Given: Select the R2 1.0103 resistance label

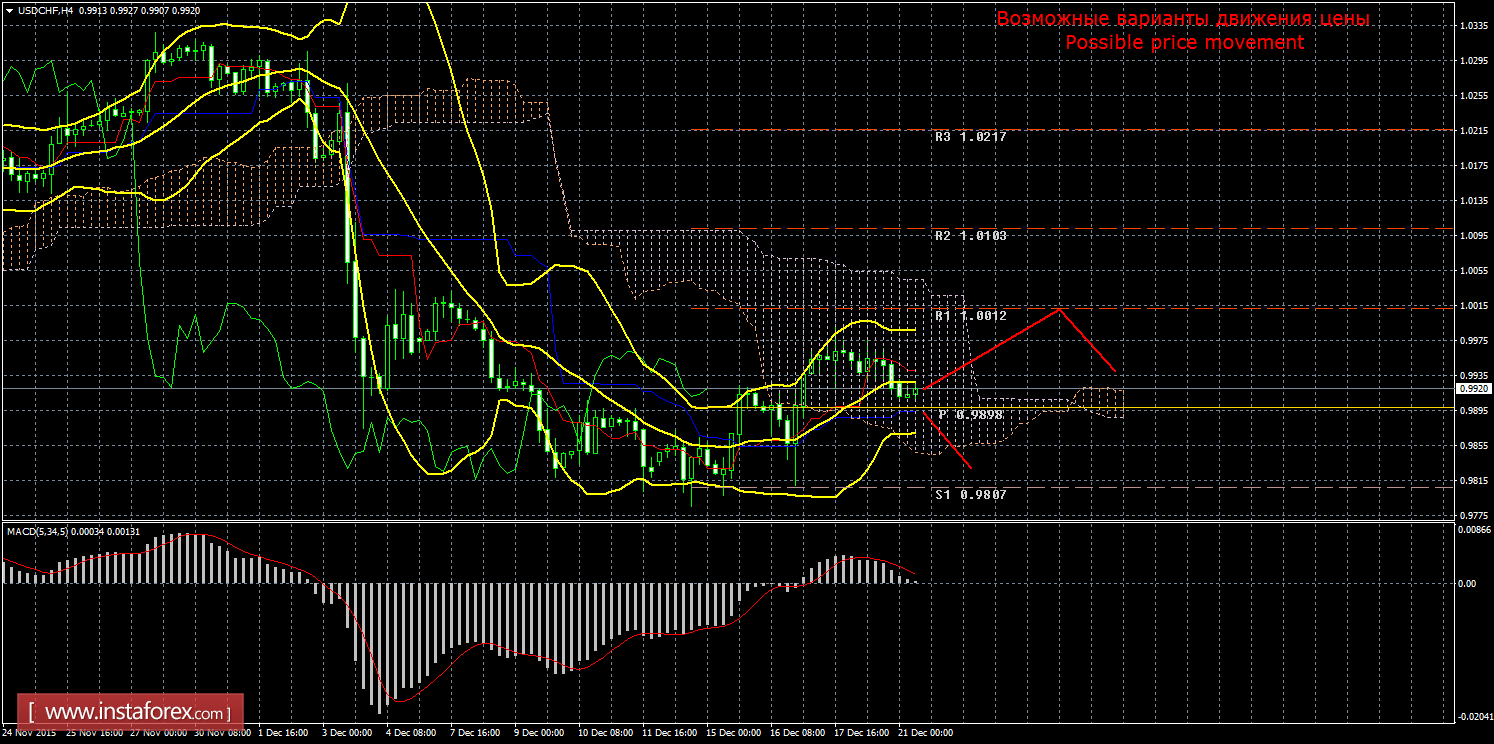Looking at the screenshot, I should (x=969, y=236).
